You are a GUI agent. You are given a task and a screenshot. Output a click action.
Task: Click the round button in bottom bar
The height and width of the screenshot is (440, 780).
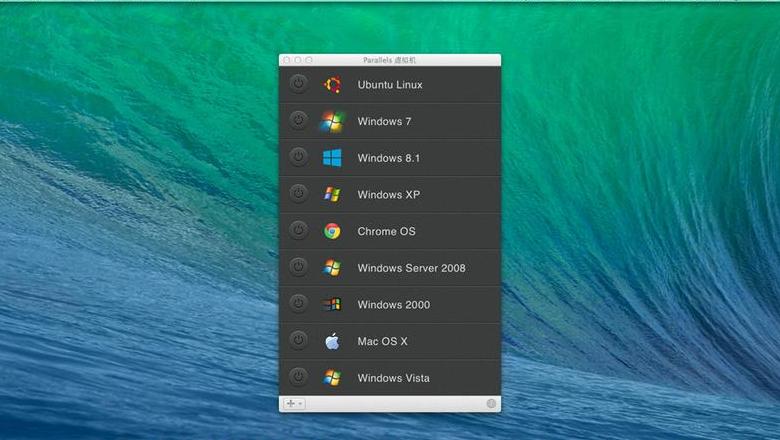point(491,404)
